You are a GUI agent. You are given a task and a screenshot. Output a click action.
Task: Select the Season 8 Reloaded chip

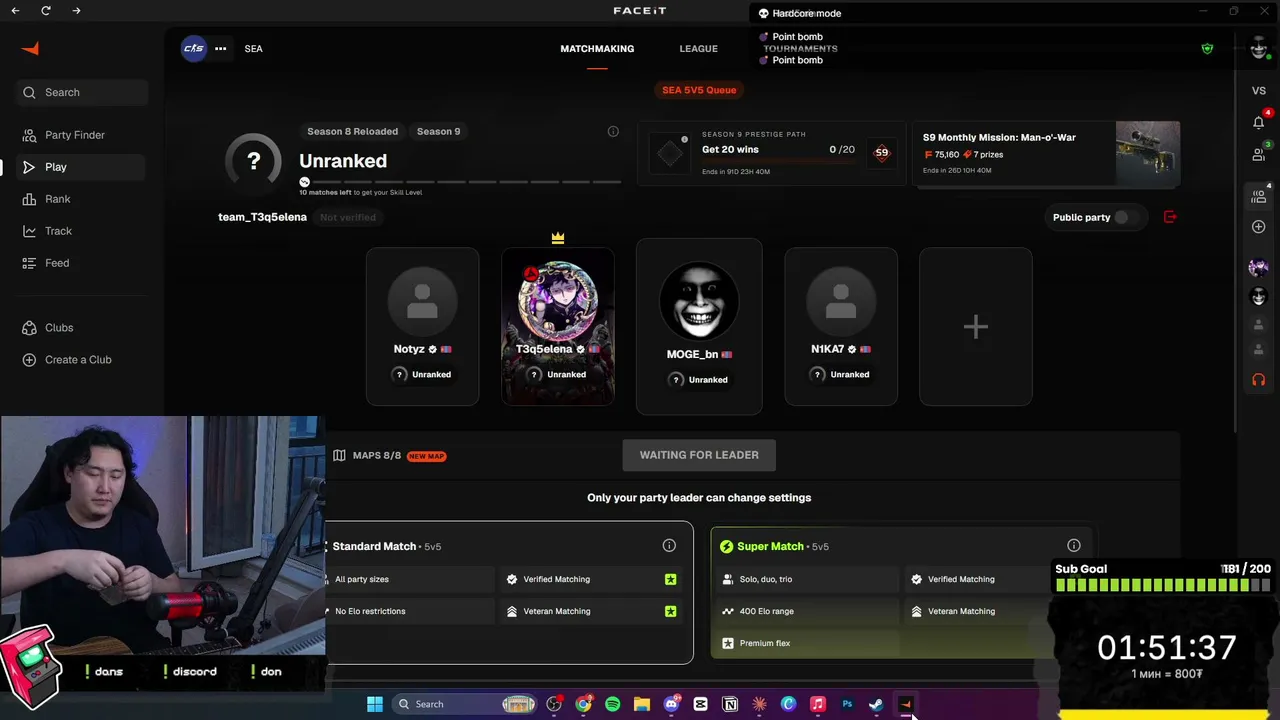coord(352,131)
